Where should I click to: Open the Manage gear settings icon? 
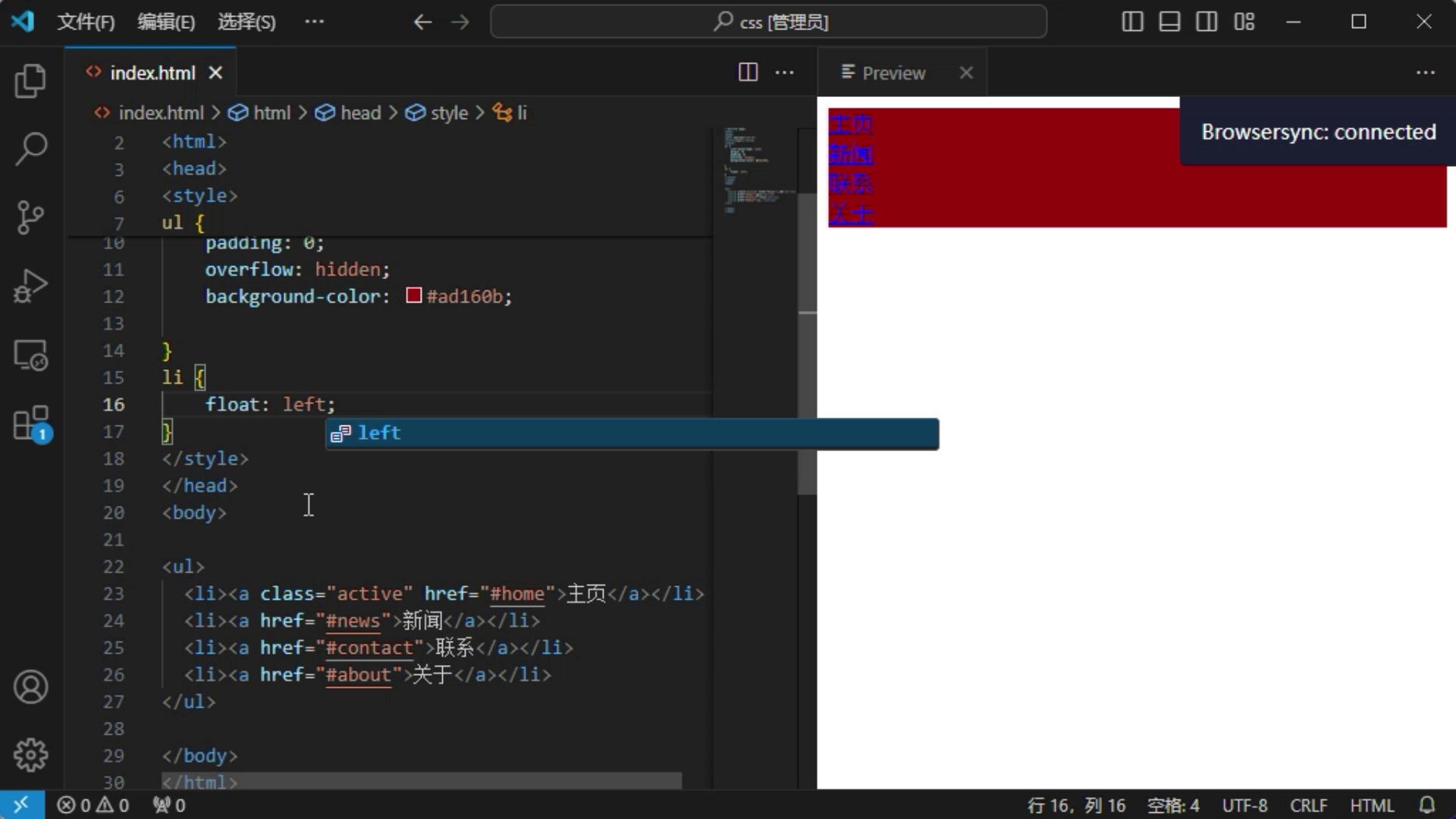click(x=30, y=755)
